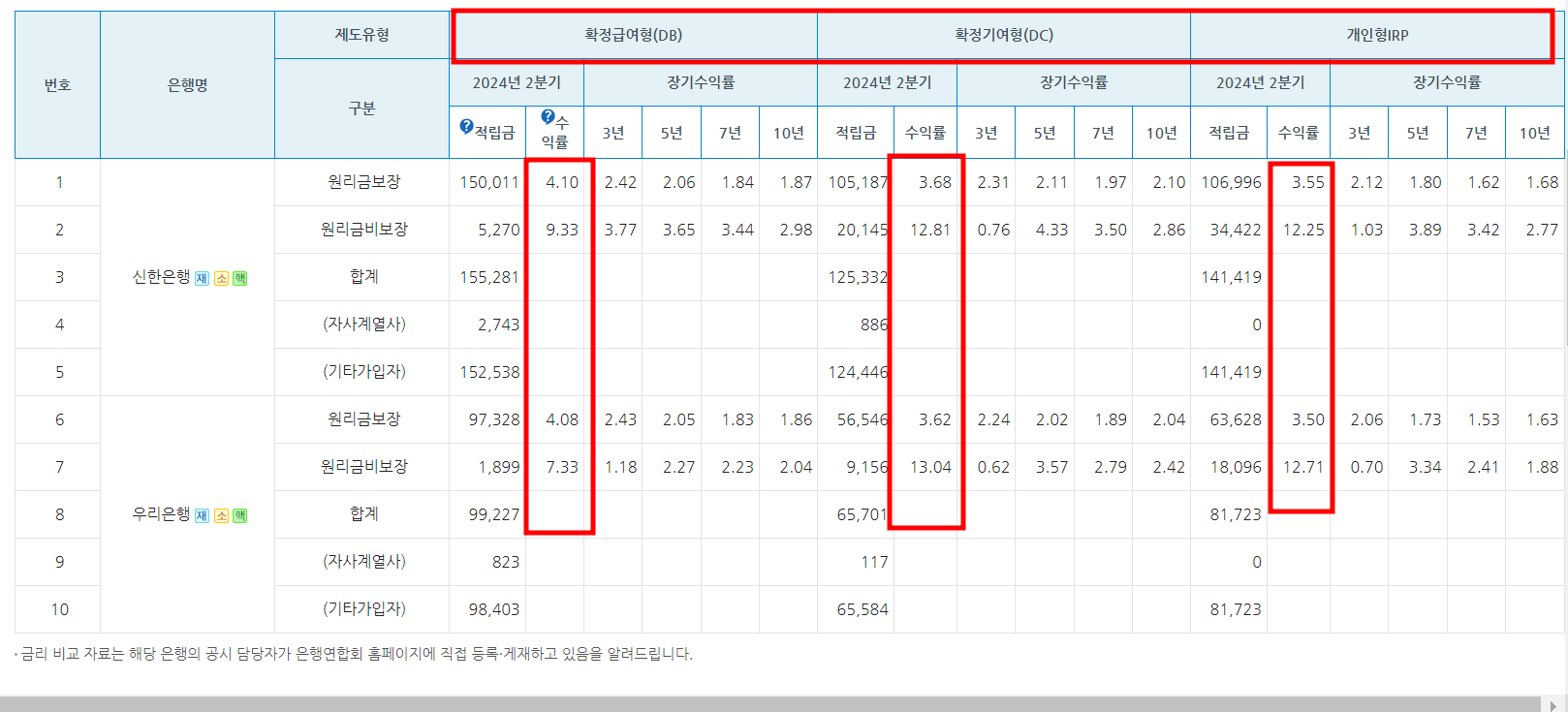The height and width of the screenshot is (712, 1568).
Task: Select the 155,281 합계 cell
Action: point(488,277)
